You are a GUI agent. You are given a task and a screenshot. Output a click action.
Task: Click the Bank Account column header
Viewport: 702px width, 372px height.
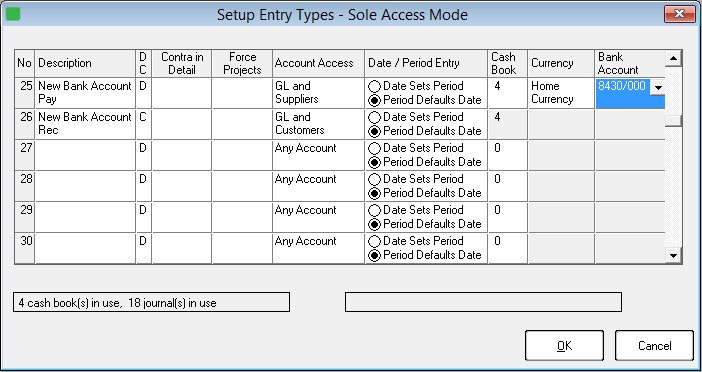[x=630, y=64]
